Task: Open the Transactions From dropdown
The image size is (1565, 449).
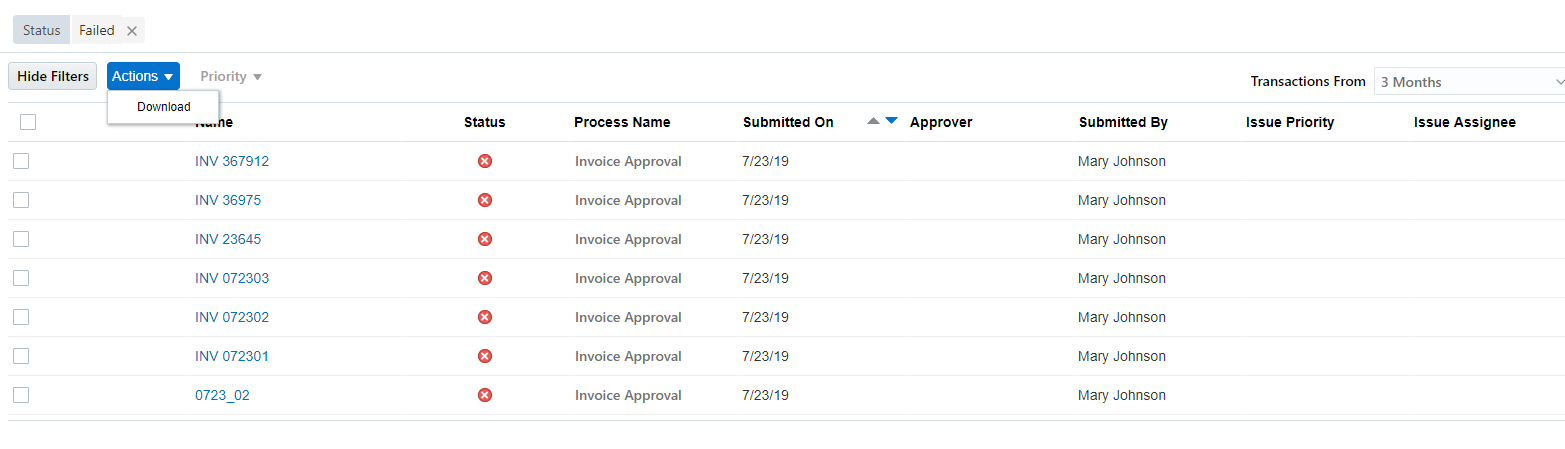Action: (1469, 82)
